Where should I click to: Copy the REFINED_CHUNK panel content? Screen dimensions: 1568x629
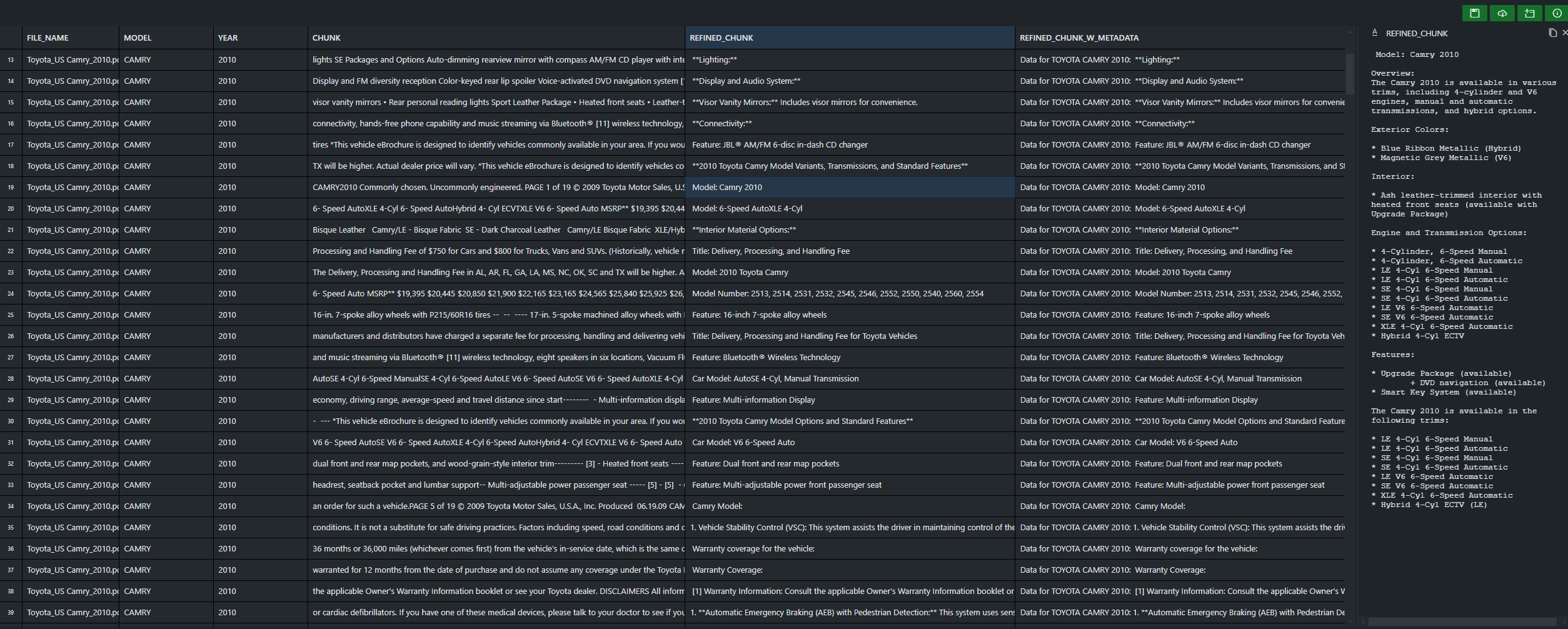click(1552, 33)
